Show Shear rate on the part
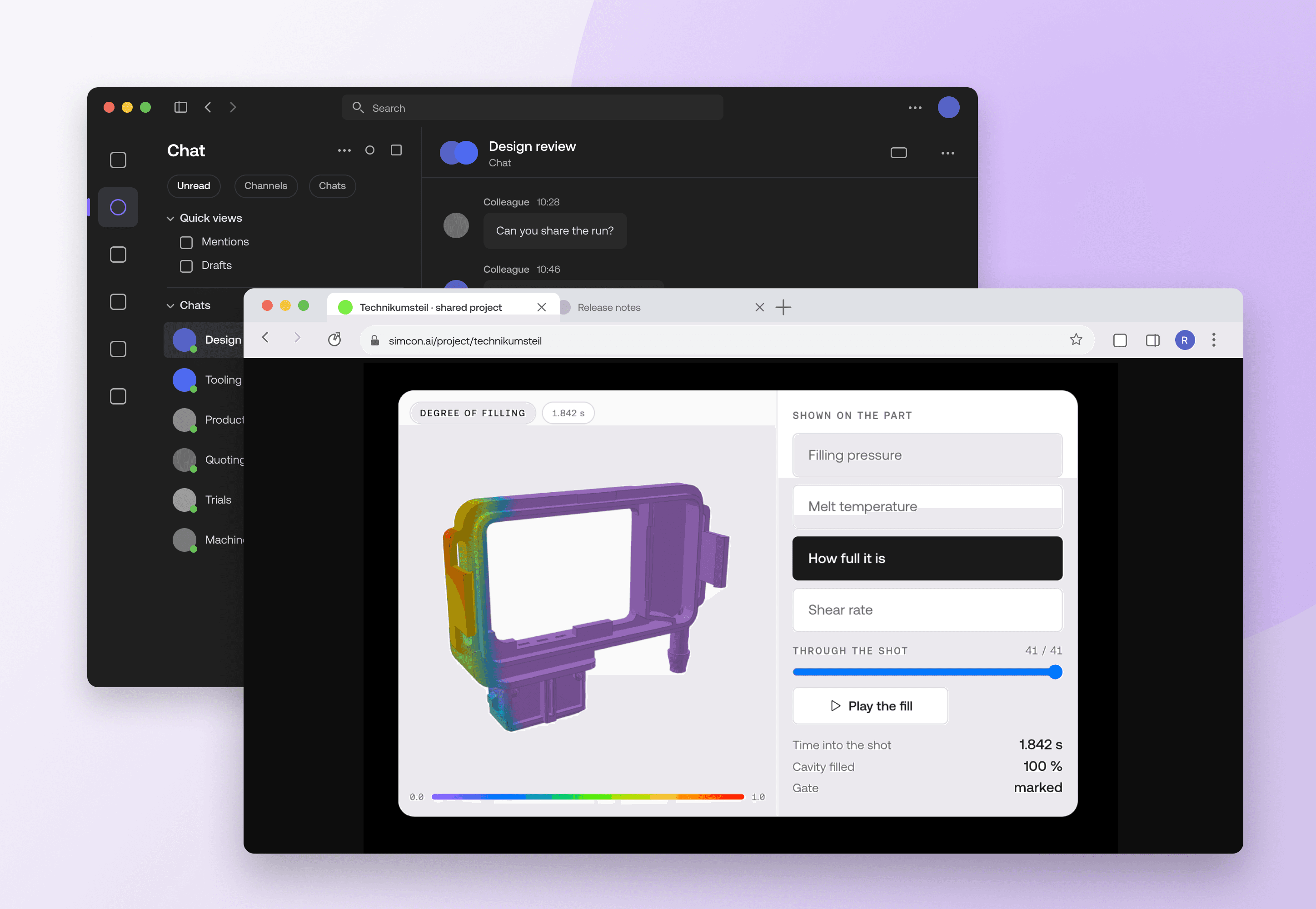Viewport: 1316px width, 909px height. click(927, 610)
